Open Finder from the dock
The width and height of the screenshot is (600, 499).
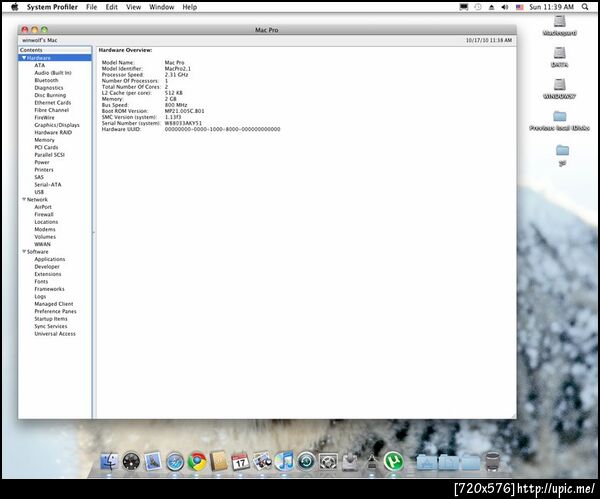[x=109, y=461]
